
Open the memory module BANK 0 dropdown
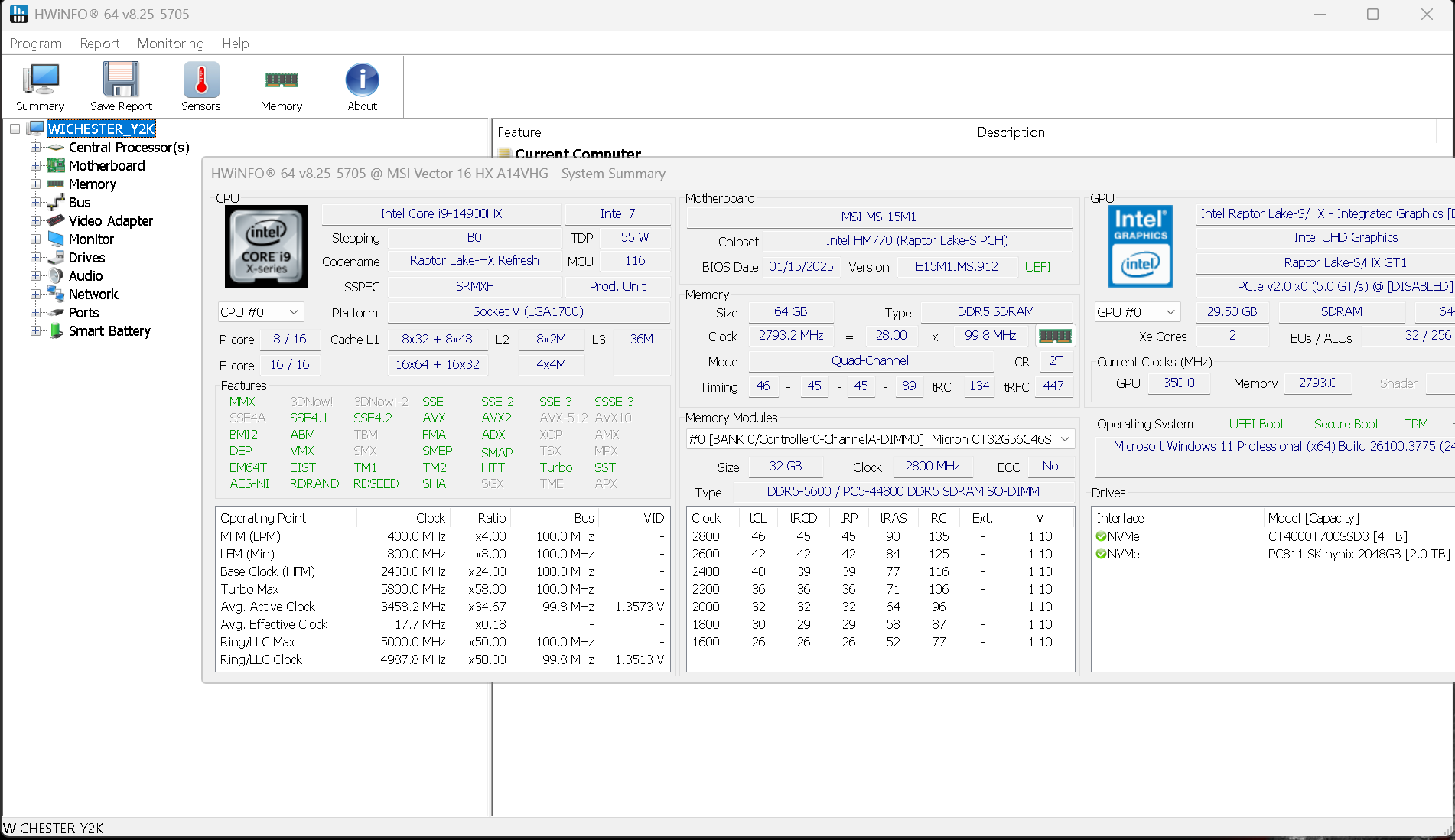(x=880, y=439)
